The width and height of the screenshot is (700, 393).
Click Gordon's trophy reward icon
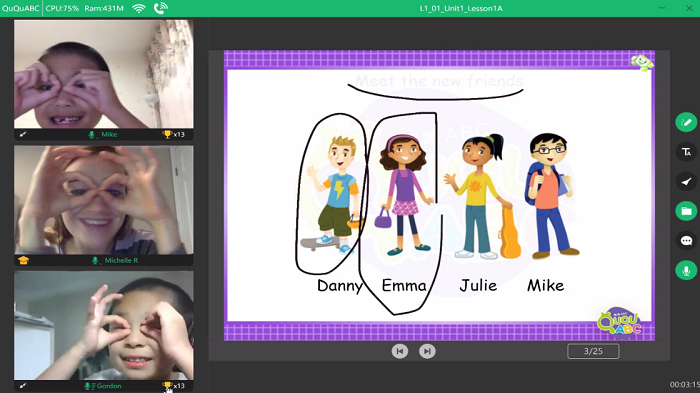pos(167,385)
